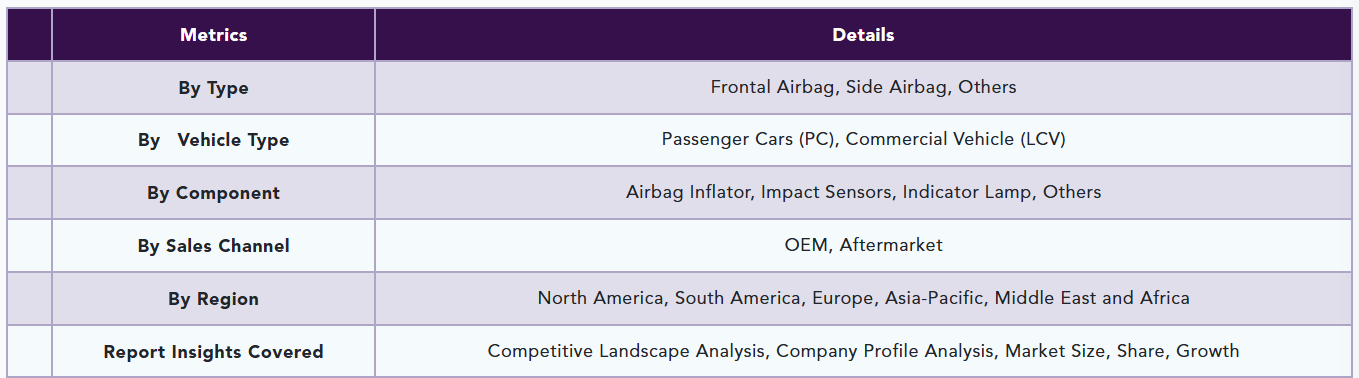Screen dimensions: 1359x378
Task: Click the empty dark header cell before Metrics
Action: (29, 35)
